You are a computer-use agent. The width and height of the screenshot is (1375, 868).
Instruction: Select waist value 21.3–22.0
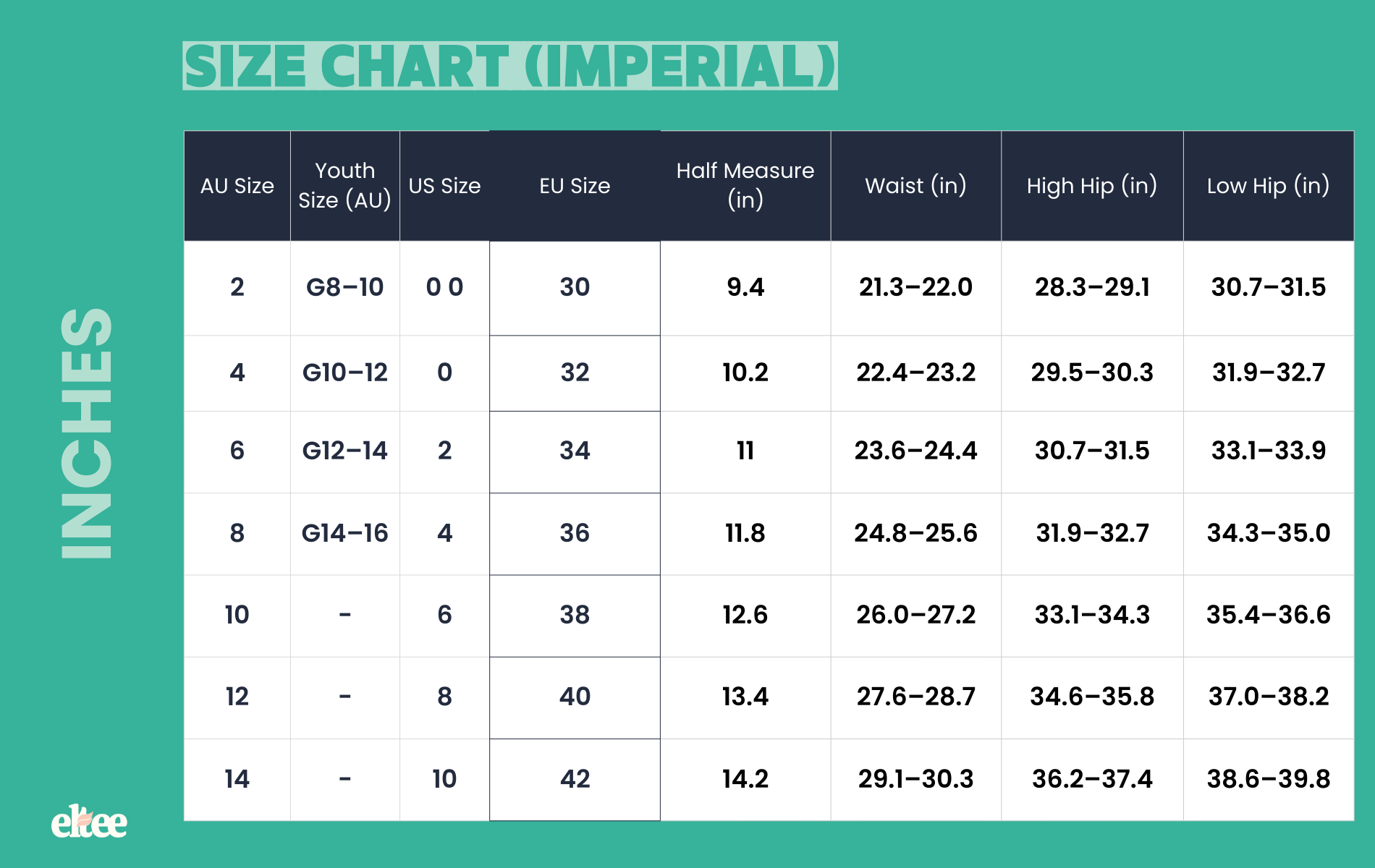tap(915, 288)
